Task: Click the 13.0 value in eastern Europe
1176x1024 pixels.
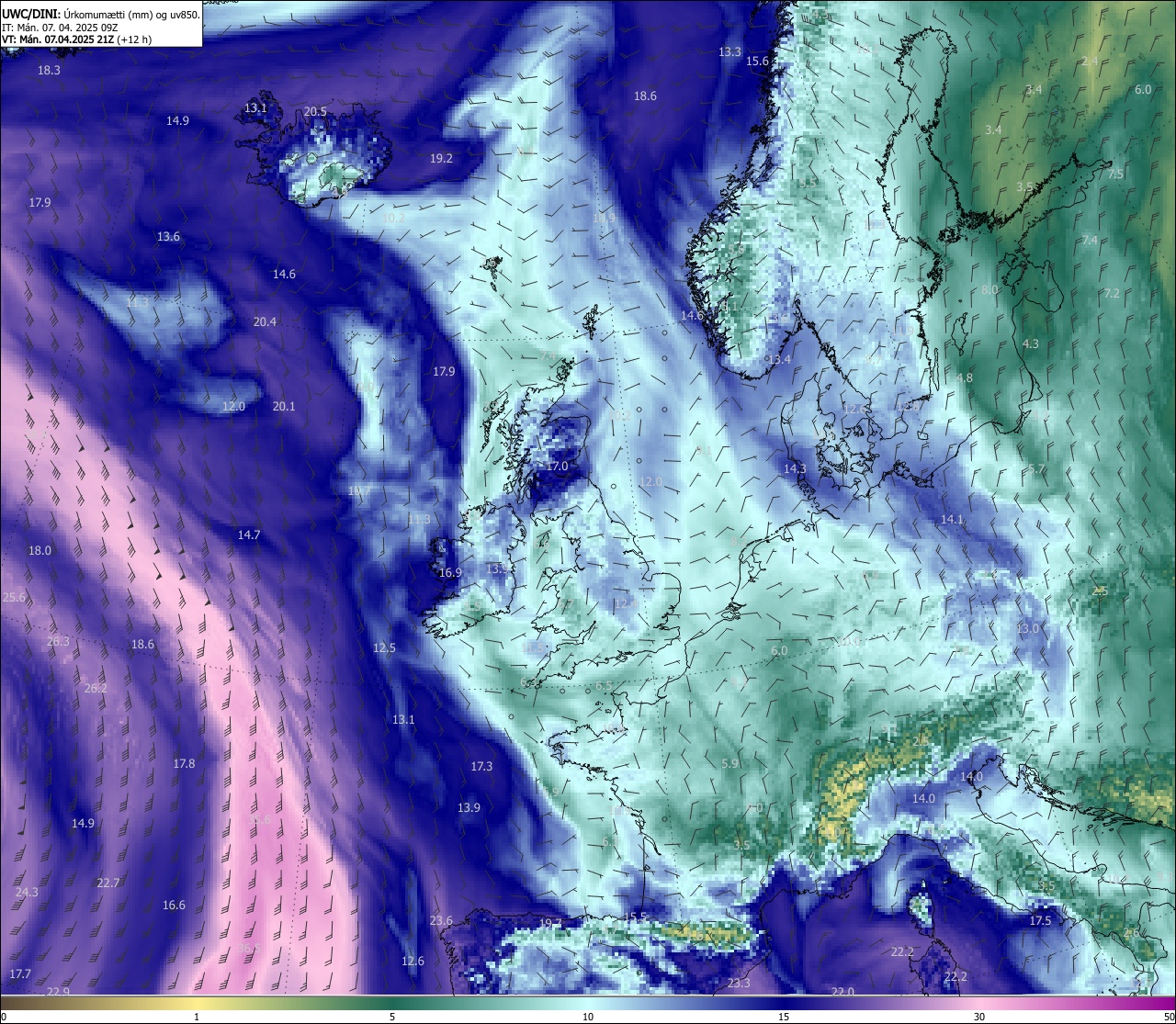Action: point(1027,628)
